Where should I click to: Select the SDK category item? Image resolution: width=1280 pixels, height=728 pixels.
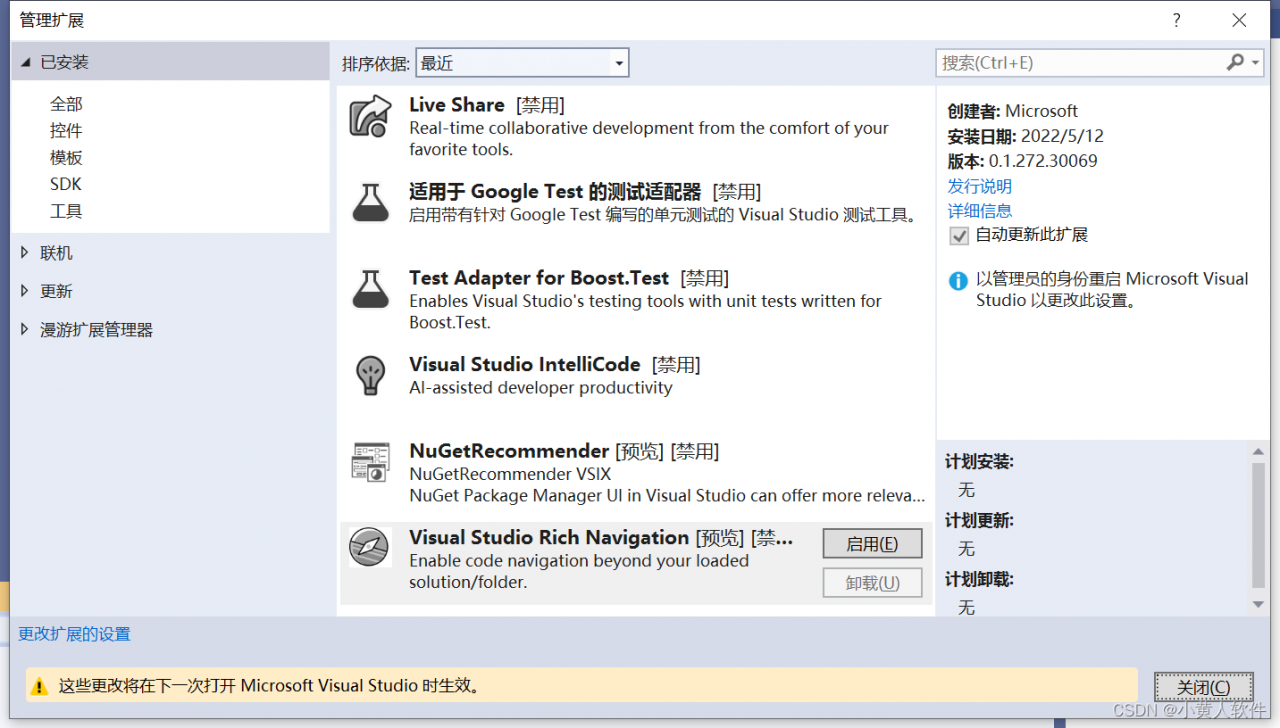[66, 184]
